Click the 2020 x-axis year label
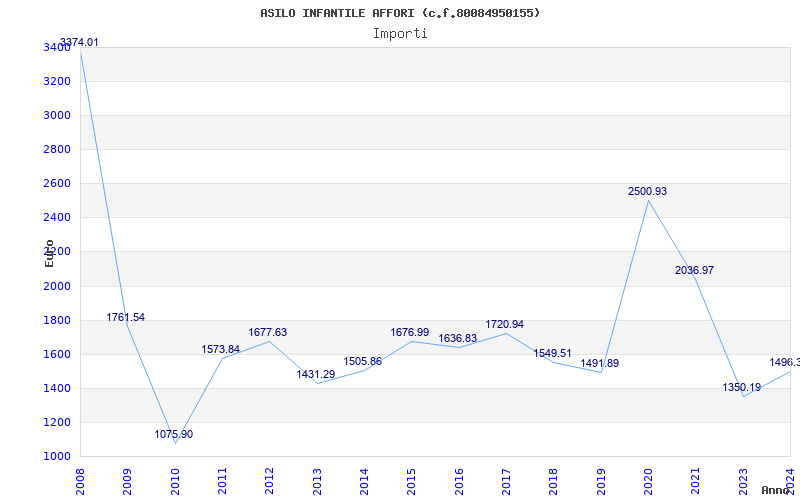The width and height of the screenshot is (800, 500). (648, 481)
